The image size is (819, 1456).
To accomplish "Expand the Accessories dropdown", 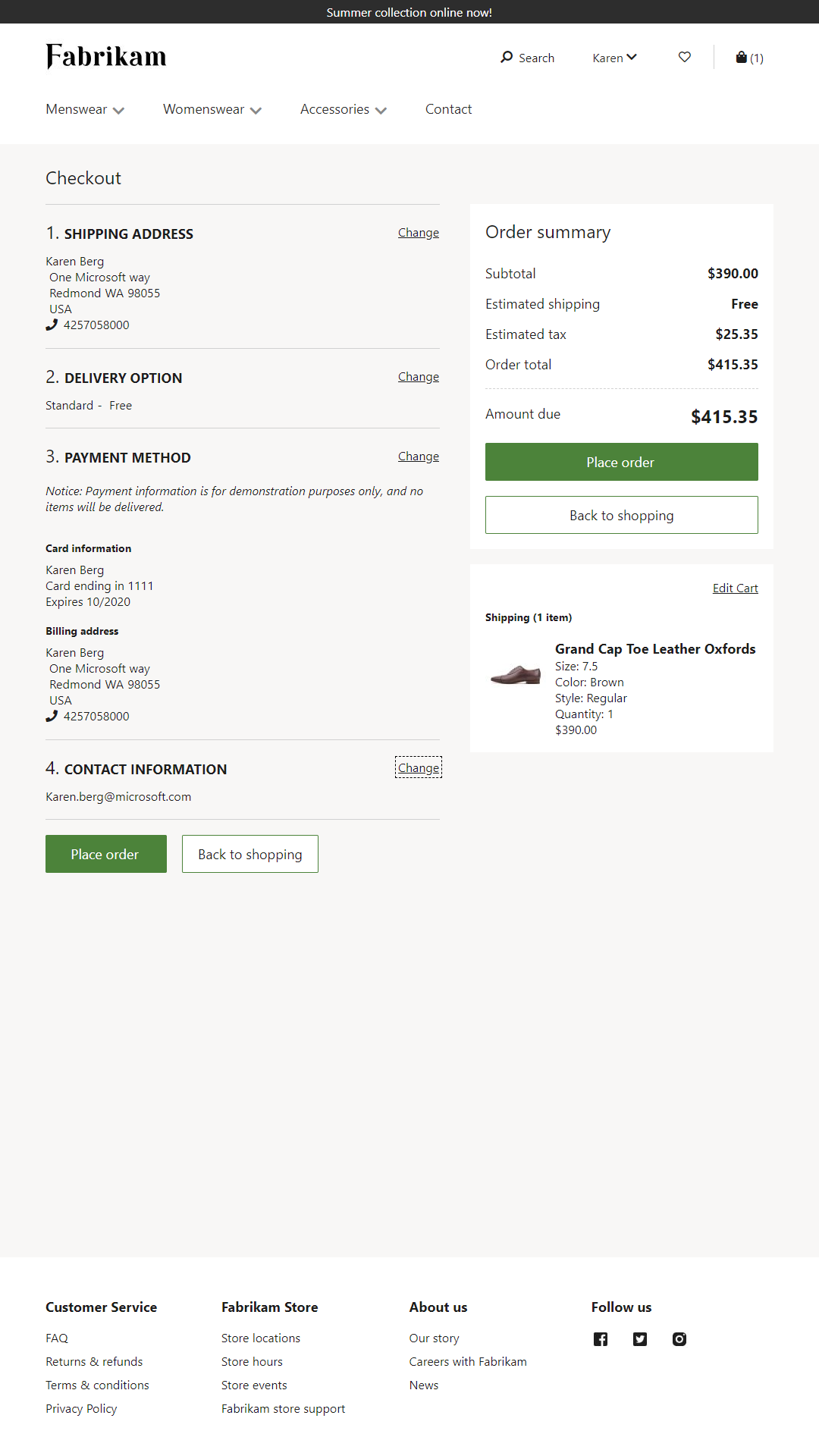I will 343,109.
